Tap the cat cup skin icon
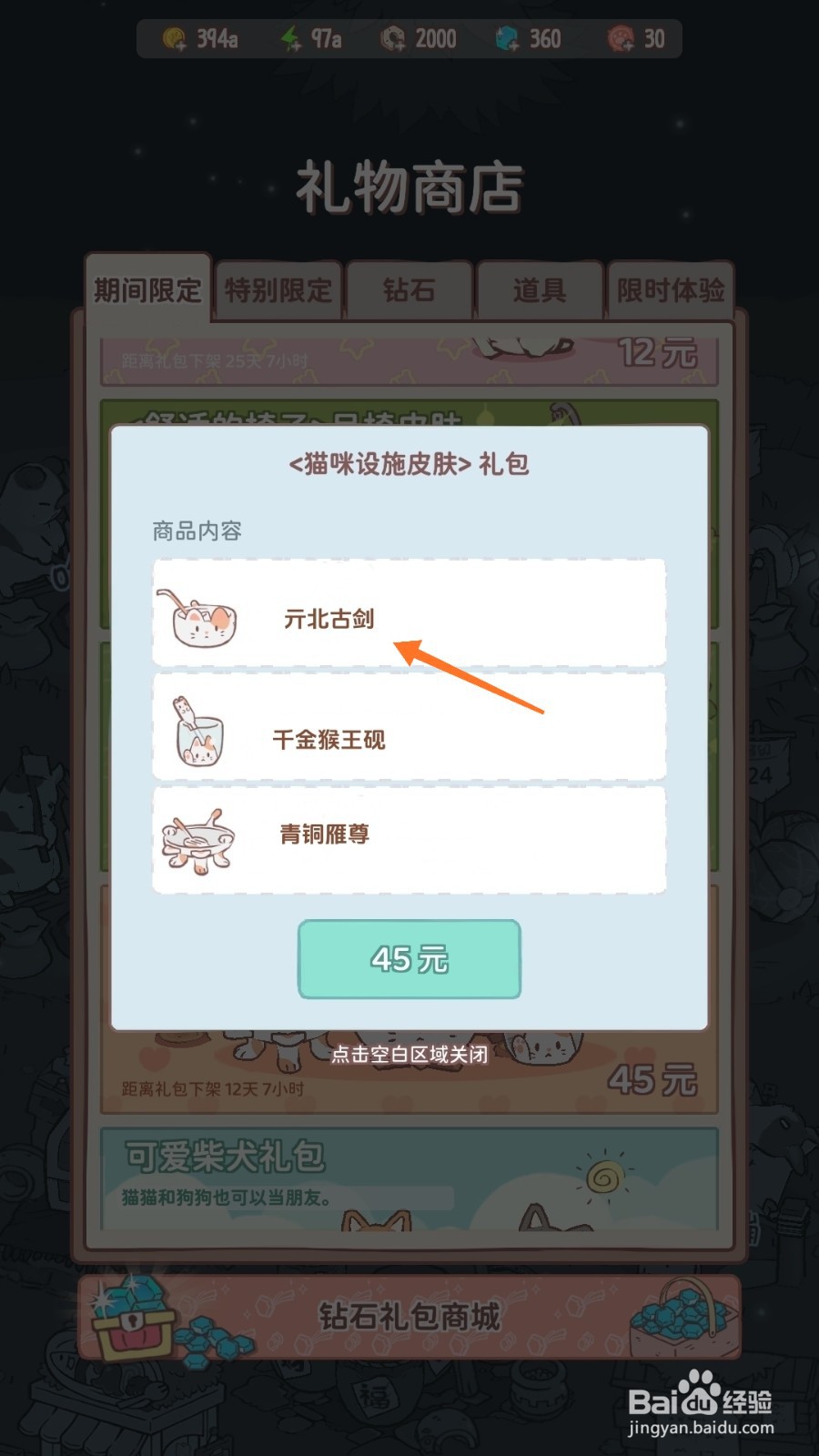The image size is (819, 1456). 197,732
